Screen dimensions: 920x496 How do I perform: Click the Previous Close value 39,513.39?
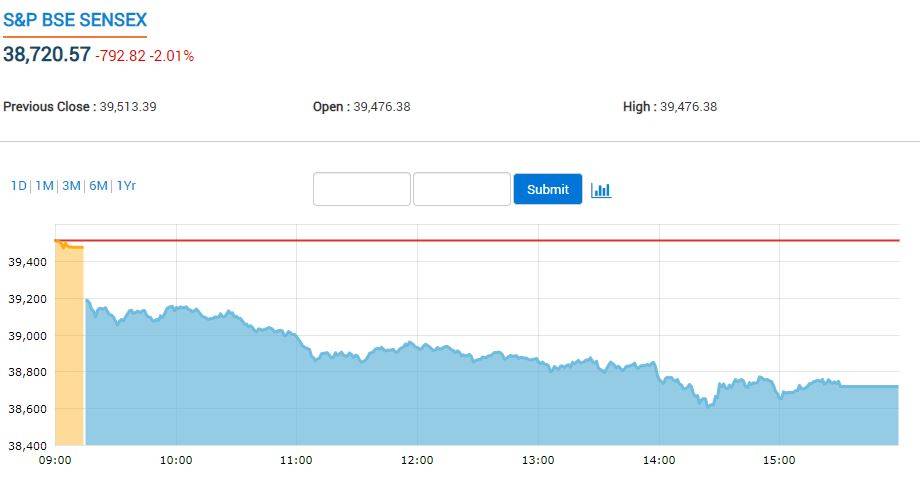[128, 107]
